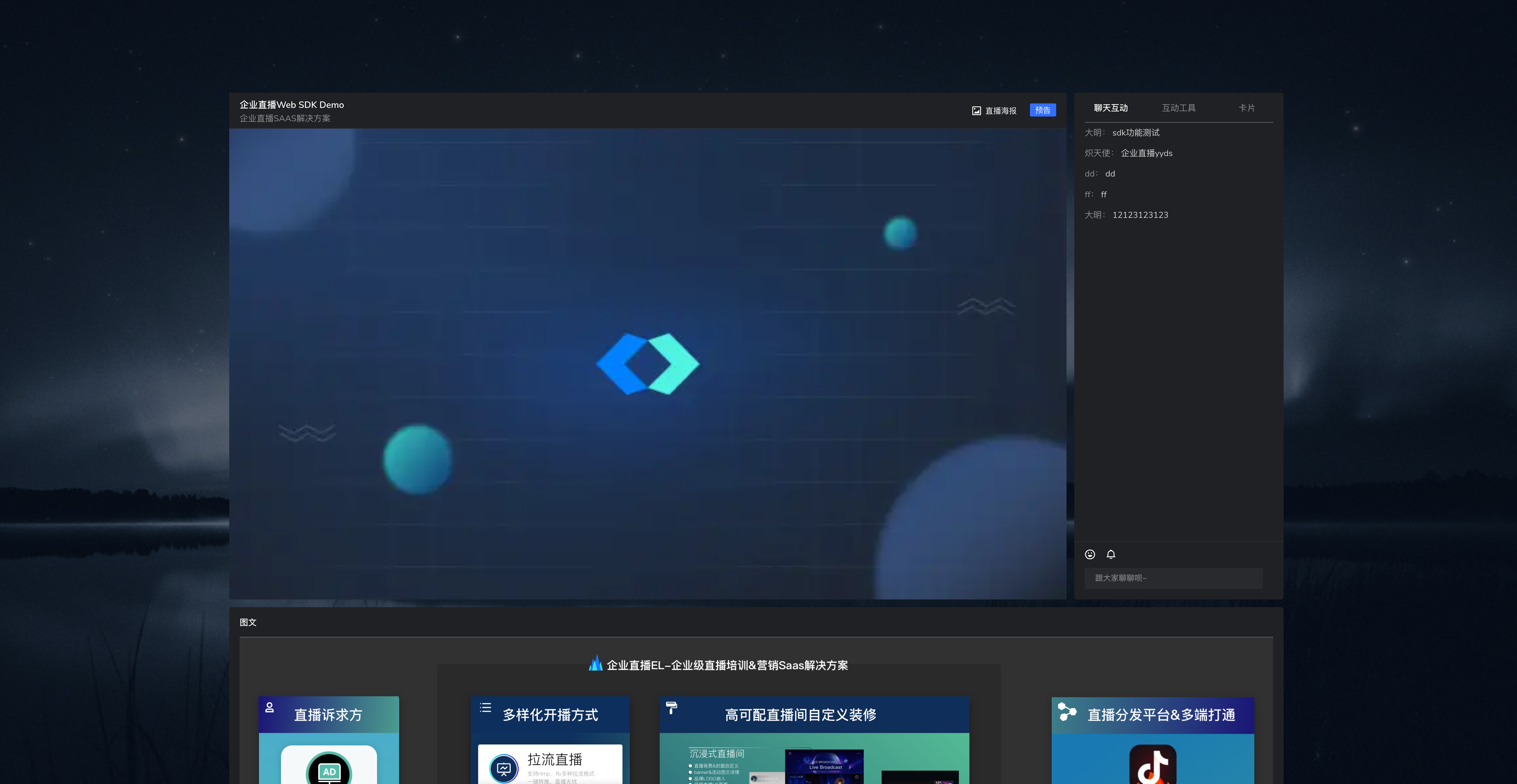Click the list icon on 多样化开播方式 card

point(485,708)
